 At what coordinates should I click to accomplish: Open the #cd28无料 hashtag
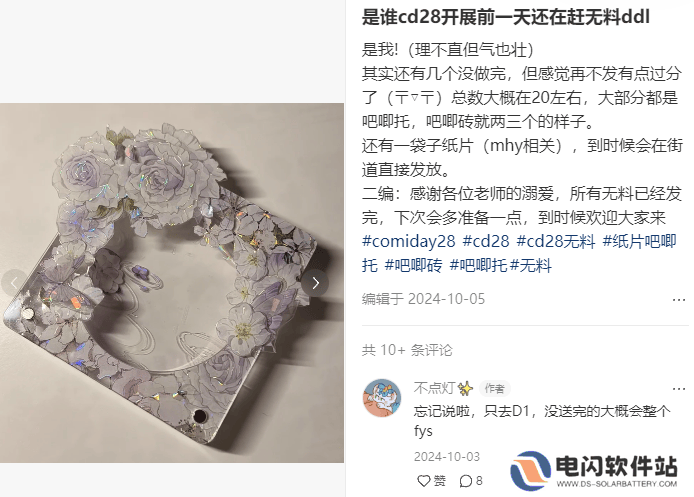tap(556, 241)
